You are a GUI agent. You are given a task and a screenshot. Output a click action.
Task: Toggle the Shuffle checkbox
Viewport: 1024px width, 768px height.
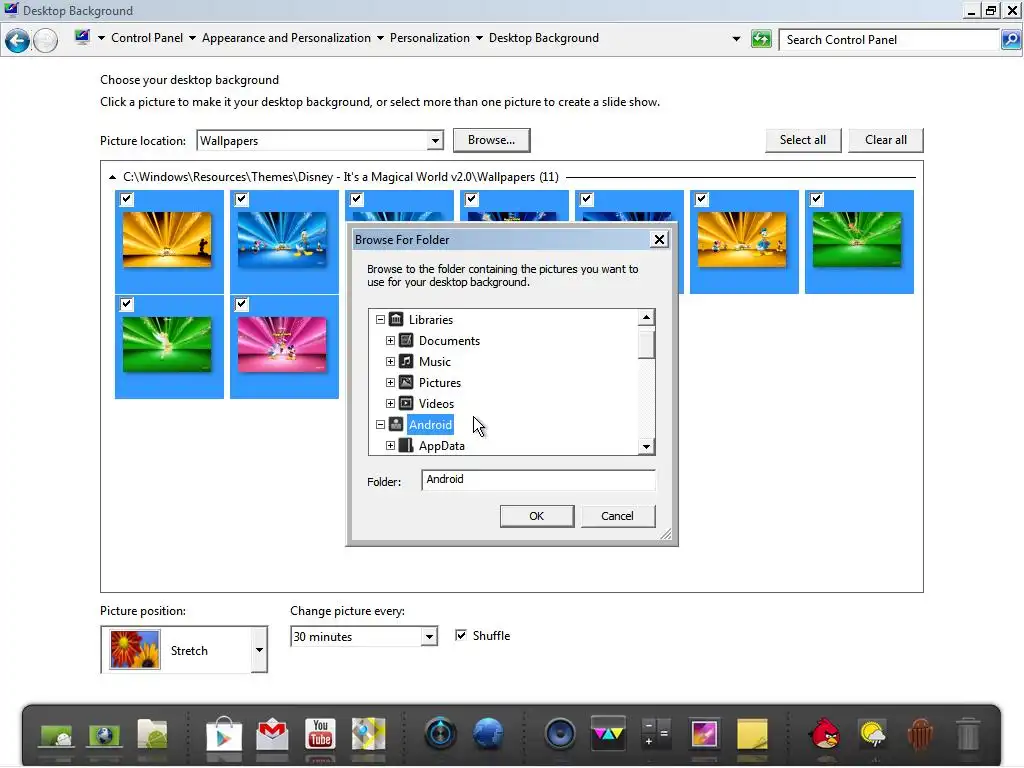point(461,635)
